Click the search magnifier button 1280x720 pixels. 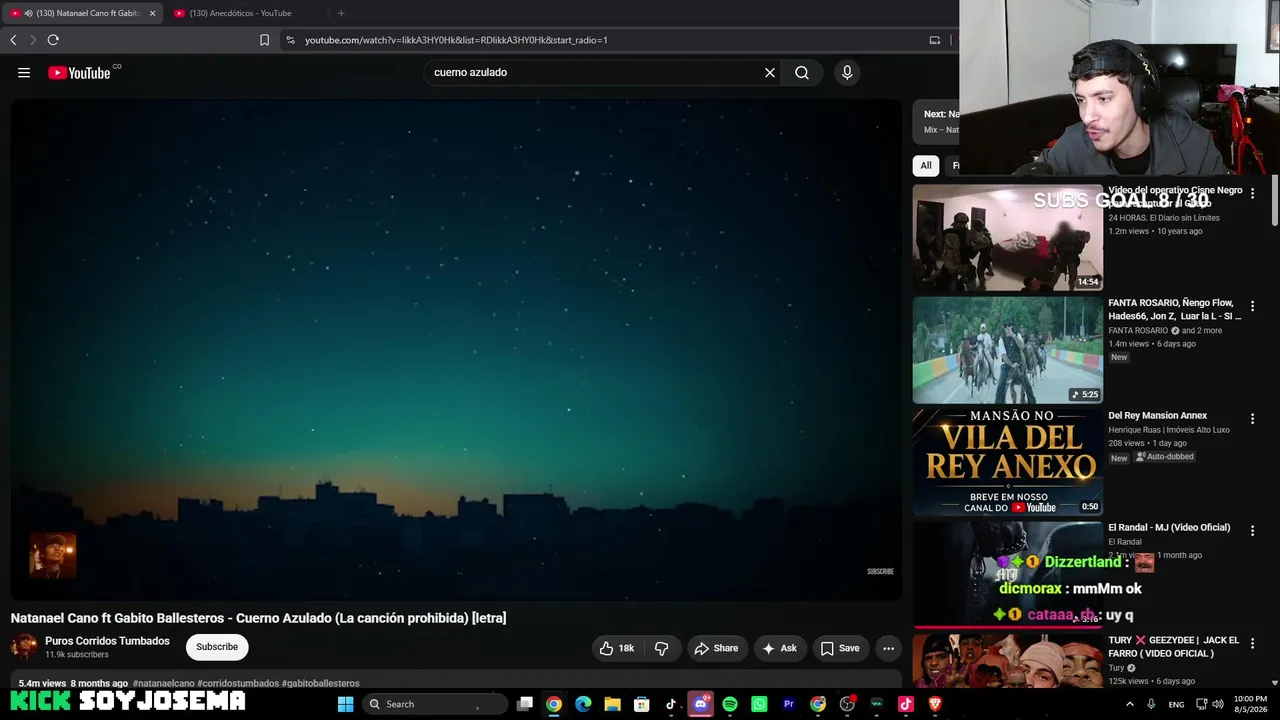[x=802, y=72]
